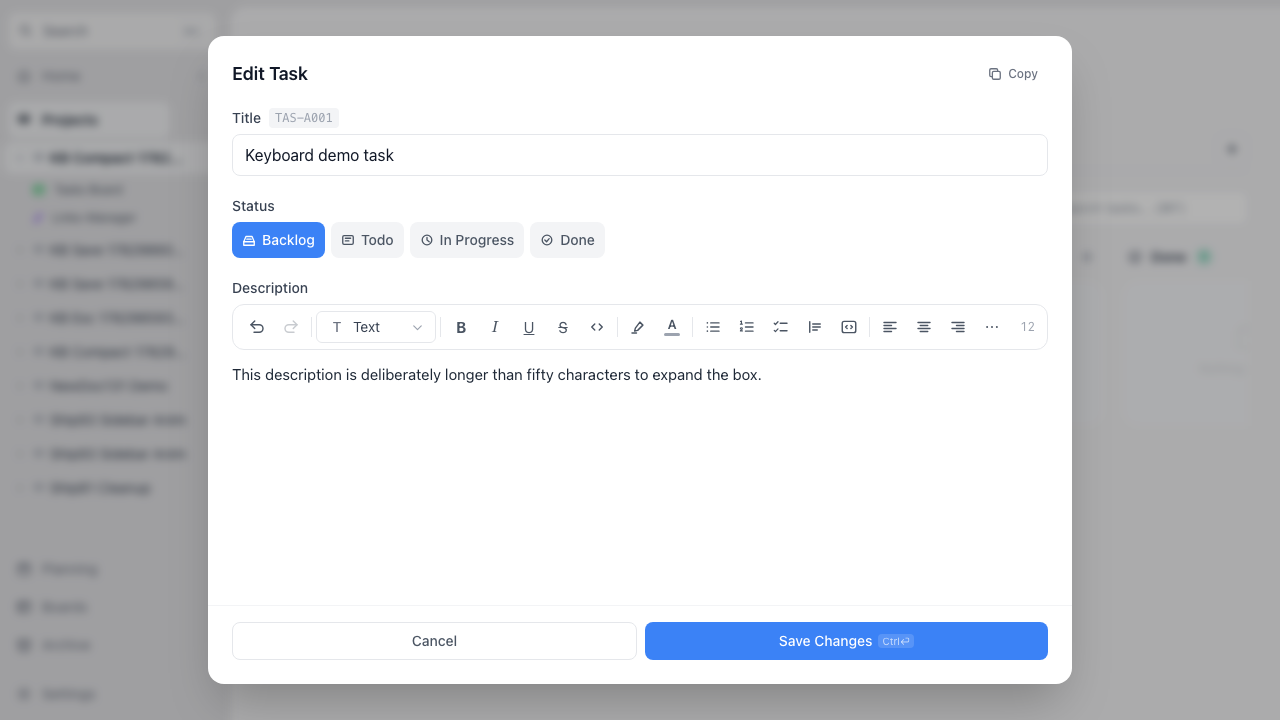Undo the last description edit
Viewport: 1280px width, 720px height.
[257, 327]
